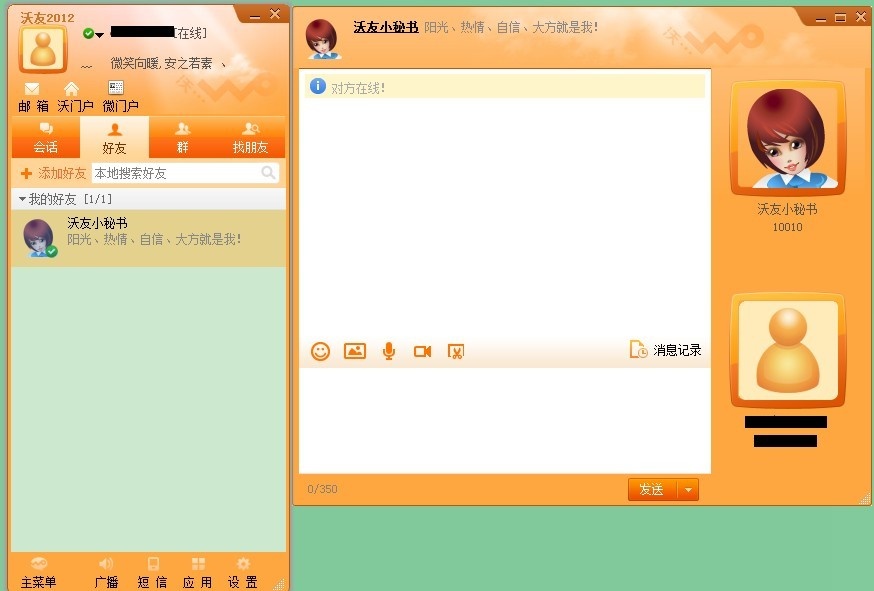Click the 添加好友 button
The height and width of the screenshot is (591, 874).
pyautogui.click(x=53, y=173)
